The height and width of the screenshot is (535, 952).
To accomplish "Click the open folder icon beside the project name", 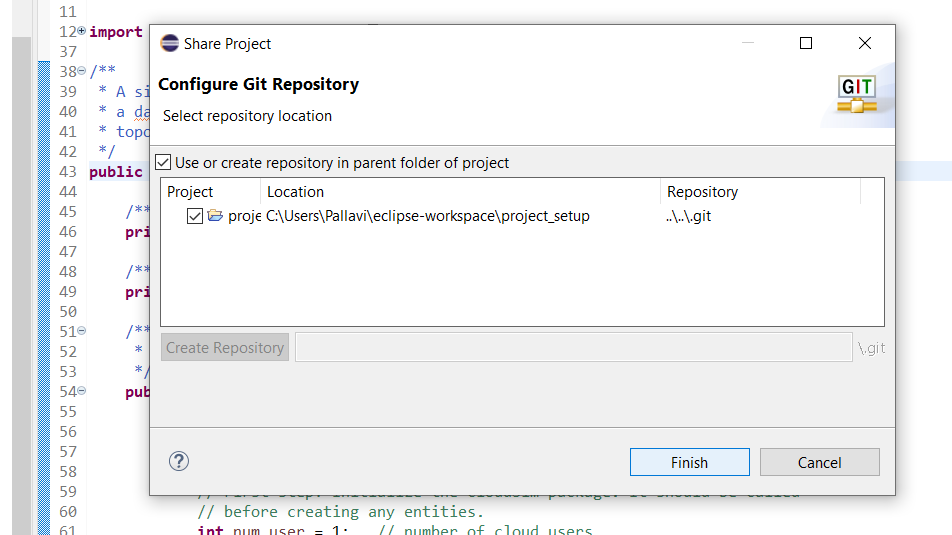I will (x=215, y=216).
